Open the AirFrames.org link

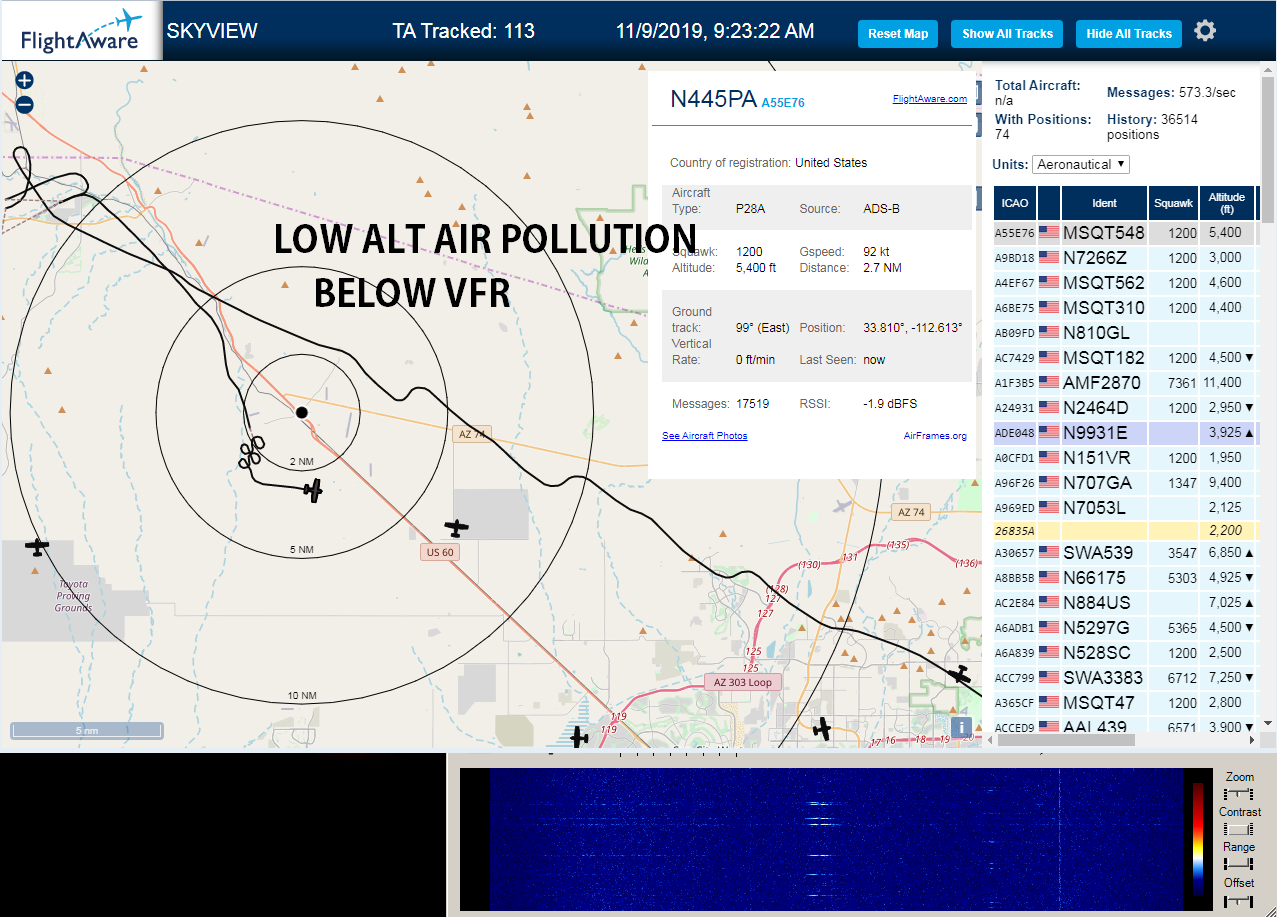coord(935,436)
